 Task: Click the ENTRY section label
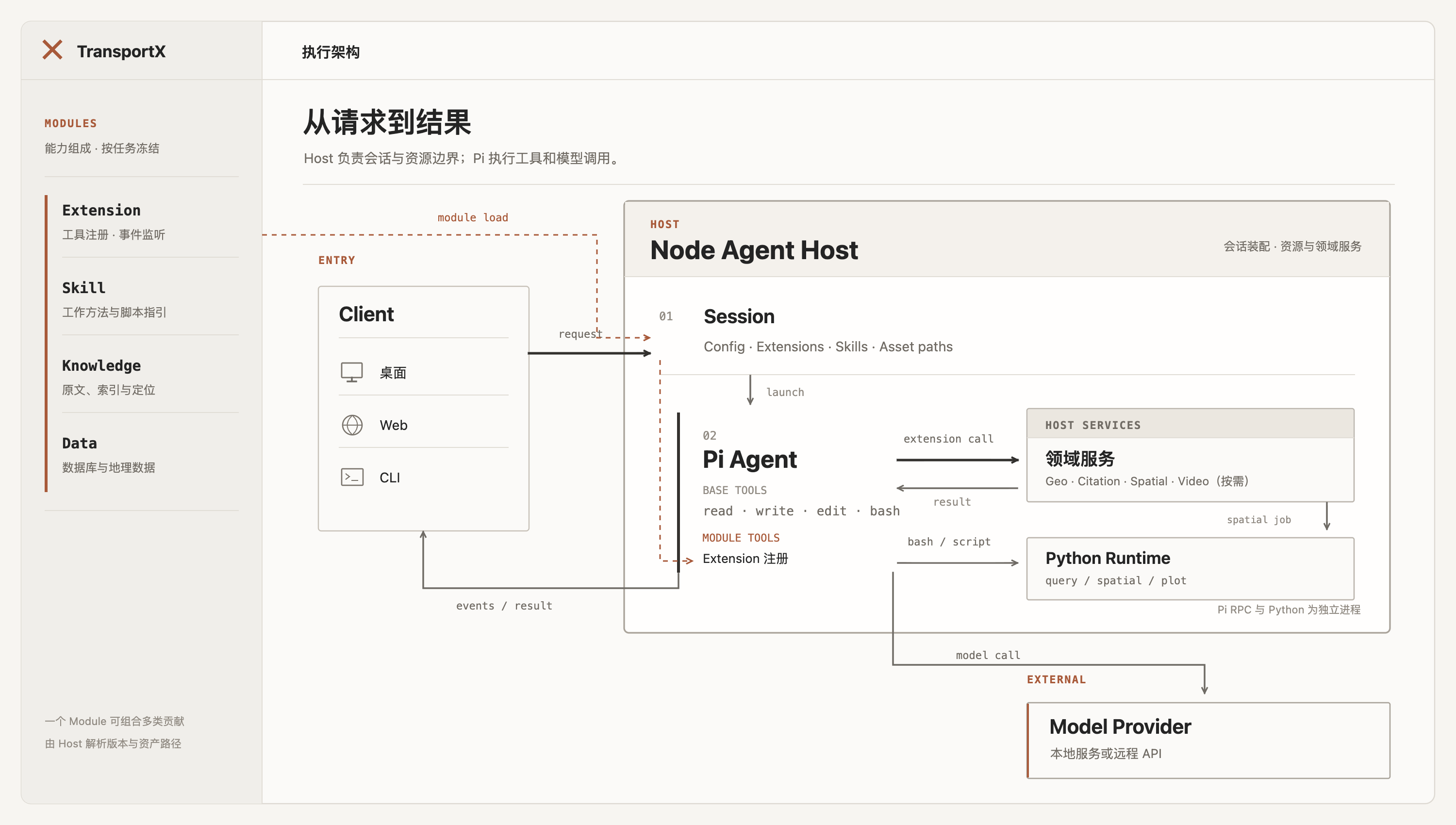[x=336, y=260]
